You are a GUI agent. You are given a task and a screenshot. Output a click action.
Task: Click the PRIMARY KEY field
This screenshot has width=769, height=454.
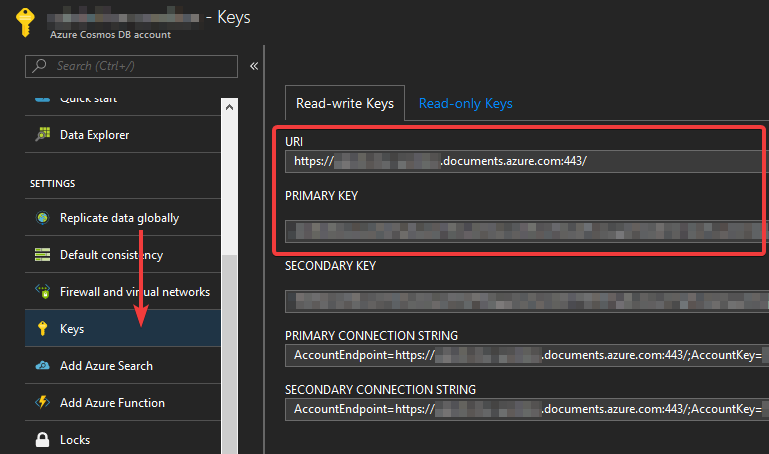coord(527,231)
